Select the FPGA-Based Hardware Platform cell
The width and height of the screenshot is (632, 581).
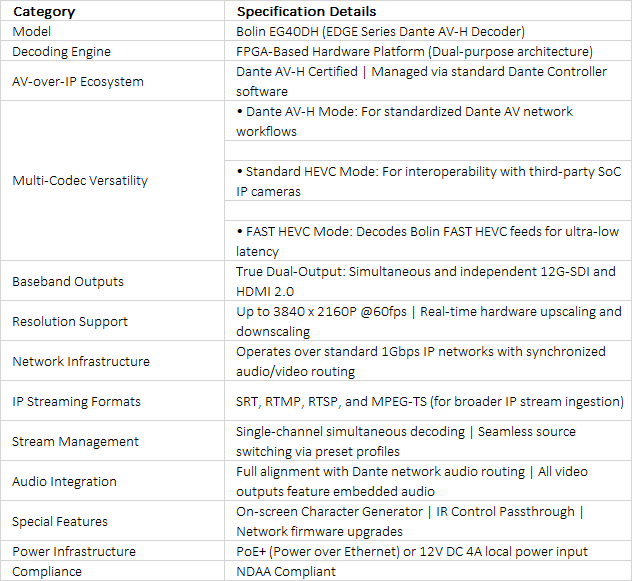(x=428, y=51)
